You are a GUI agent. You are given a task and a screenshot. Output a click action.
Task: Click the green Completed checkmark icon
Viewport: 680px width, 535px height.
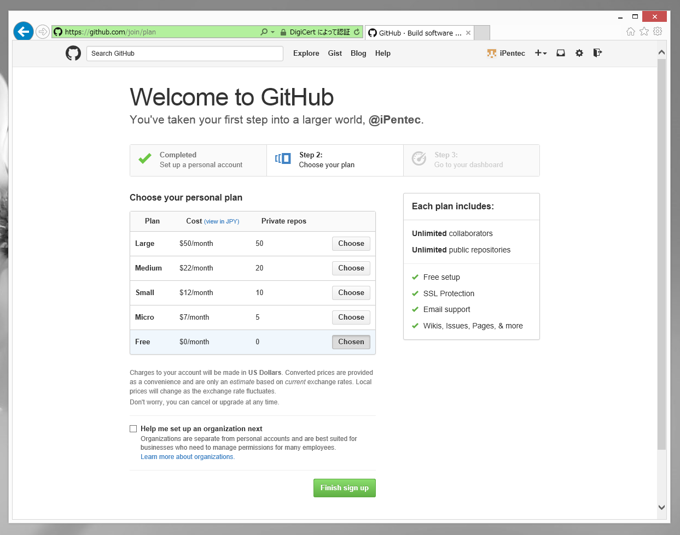145,159
